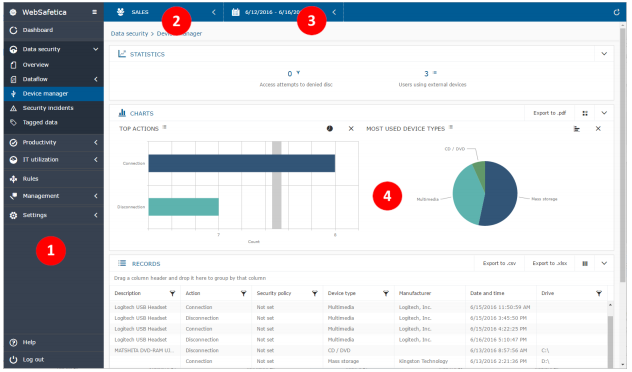Click the refresh icon in top bar

pyautogui.click(x=616, y=12)
